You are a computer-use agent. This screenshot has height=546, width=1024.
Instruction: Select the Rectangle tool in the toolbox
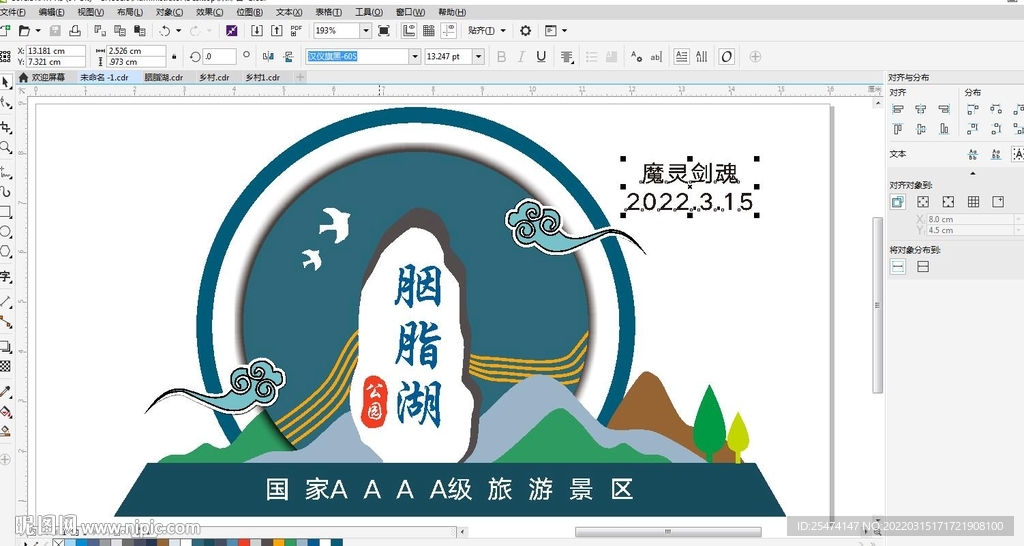[5, 212]
